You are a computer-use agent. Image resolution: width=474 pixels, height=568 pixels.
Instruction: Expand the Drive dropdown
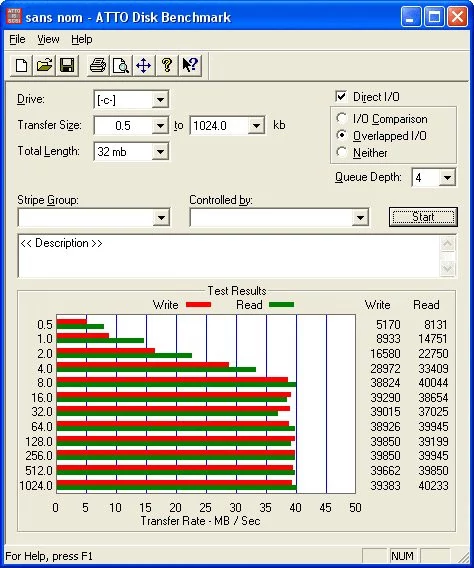pos(160,100)
